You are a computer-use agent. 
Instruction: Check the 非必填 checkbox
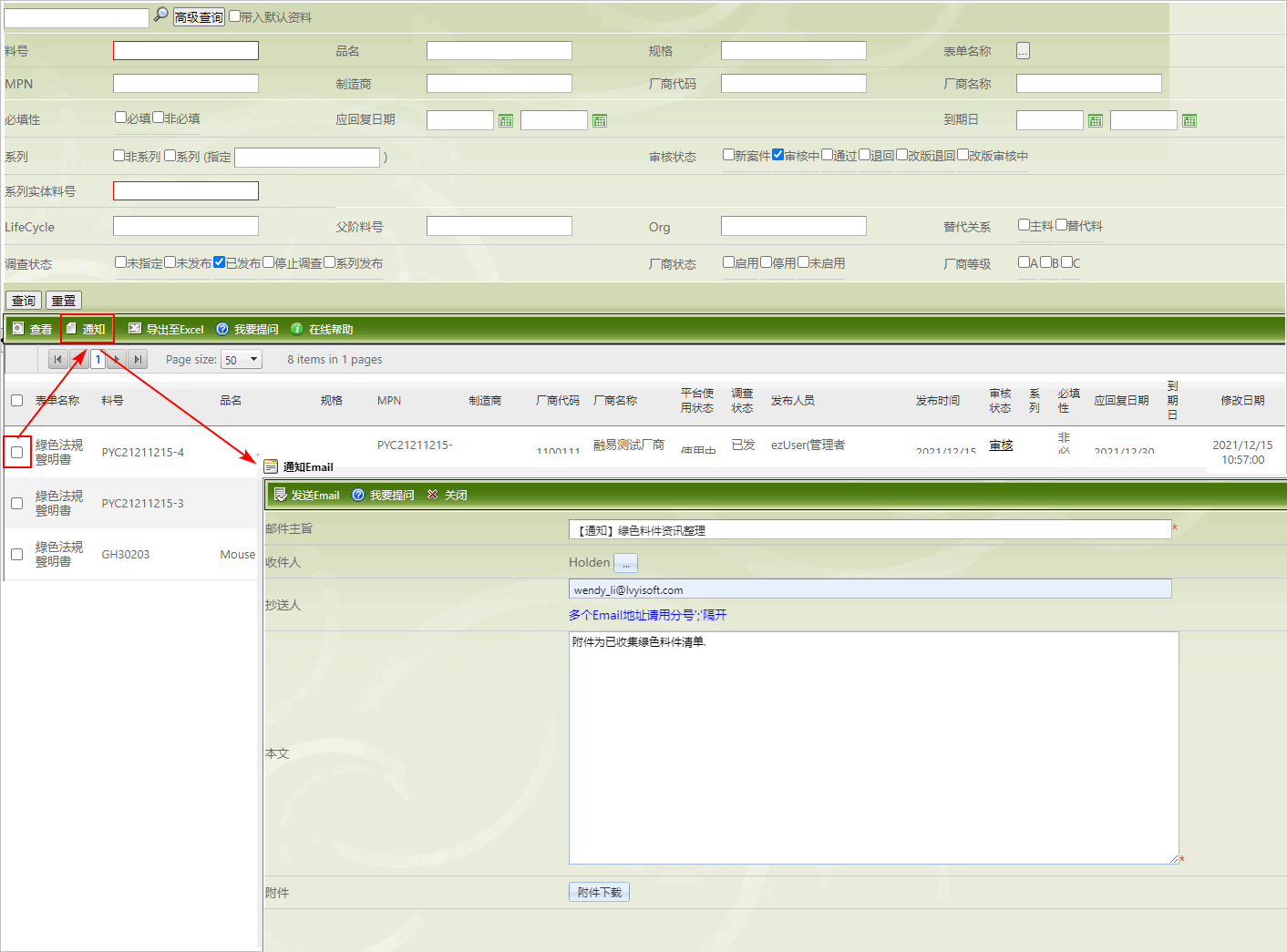click(159, 118)
